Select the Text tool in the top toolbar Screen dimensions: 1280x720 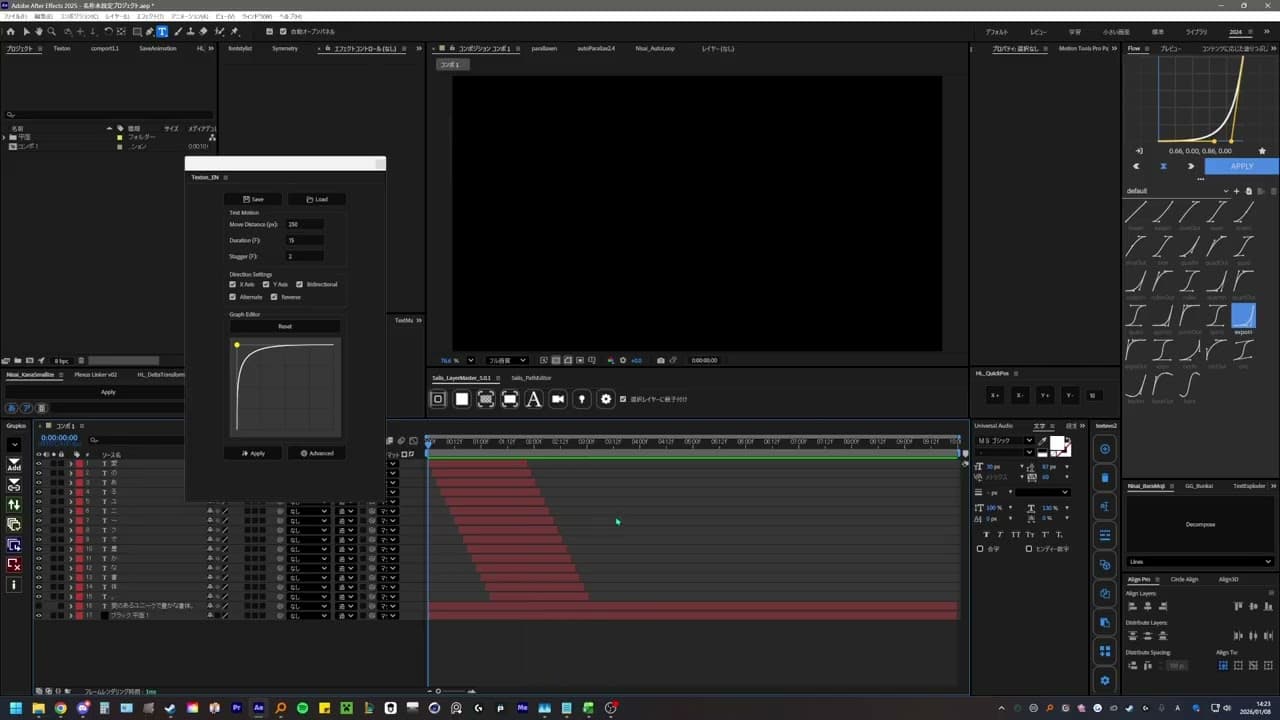(161, 31)
